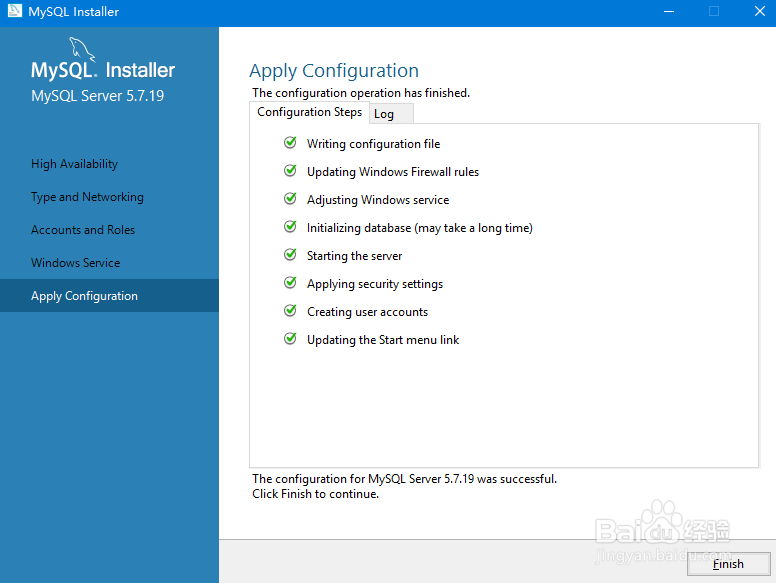Click 'The configuration operation has finished.' message
This screenshot has width=776, height=583.
(x=361, y=93)
